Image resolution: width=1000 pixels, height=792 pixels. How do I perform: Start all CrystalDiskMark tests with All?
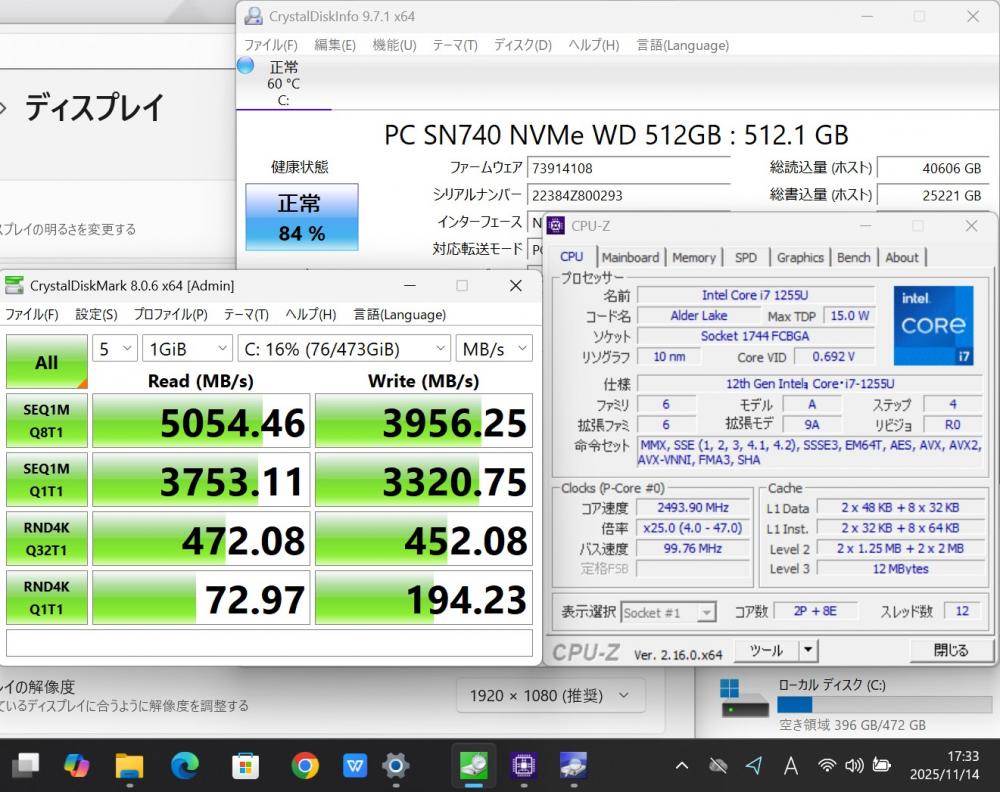(x=47, y=362)
